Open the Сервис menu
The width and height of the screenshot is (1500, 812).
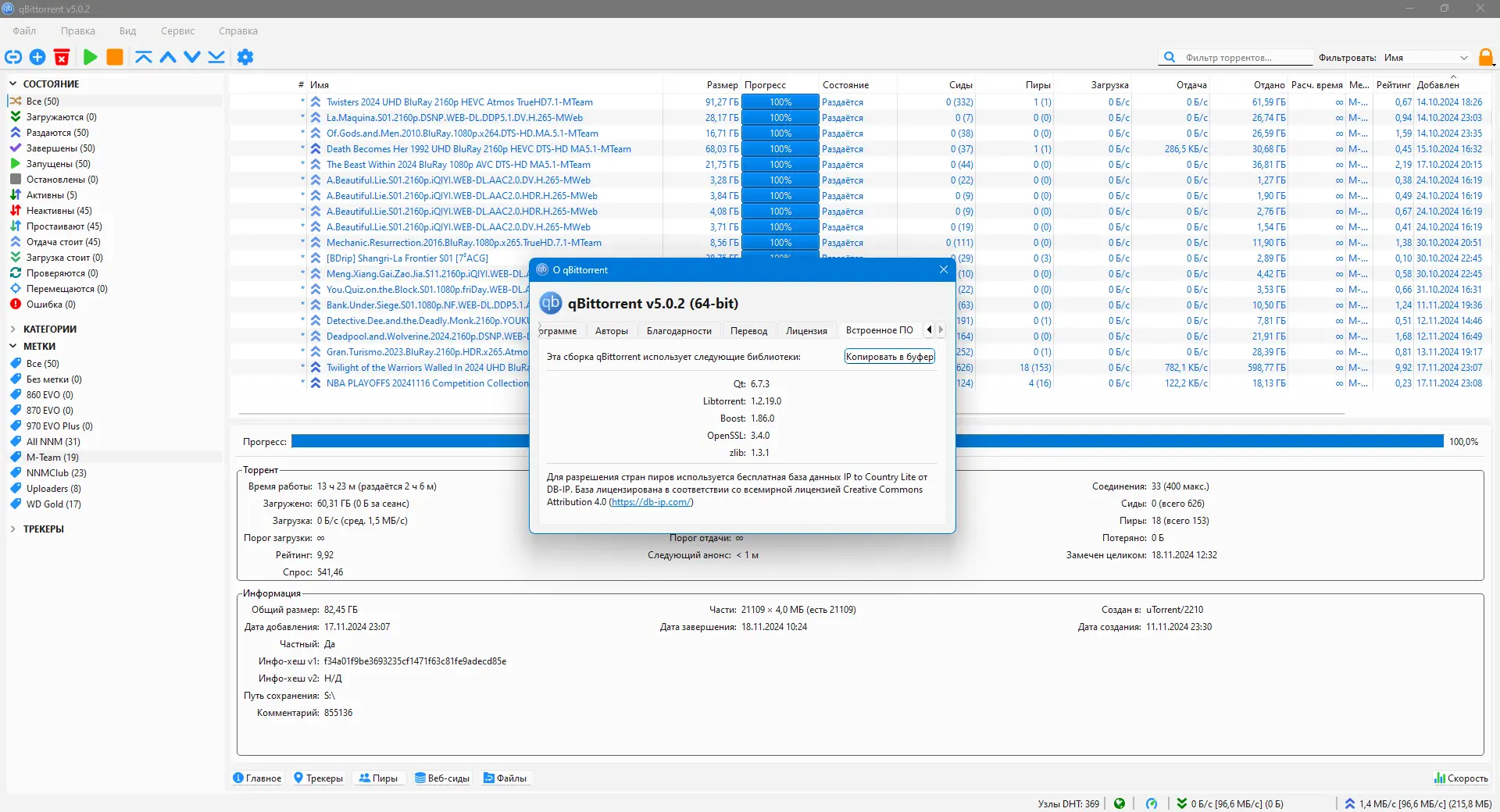tap(178, 31)
